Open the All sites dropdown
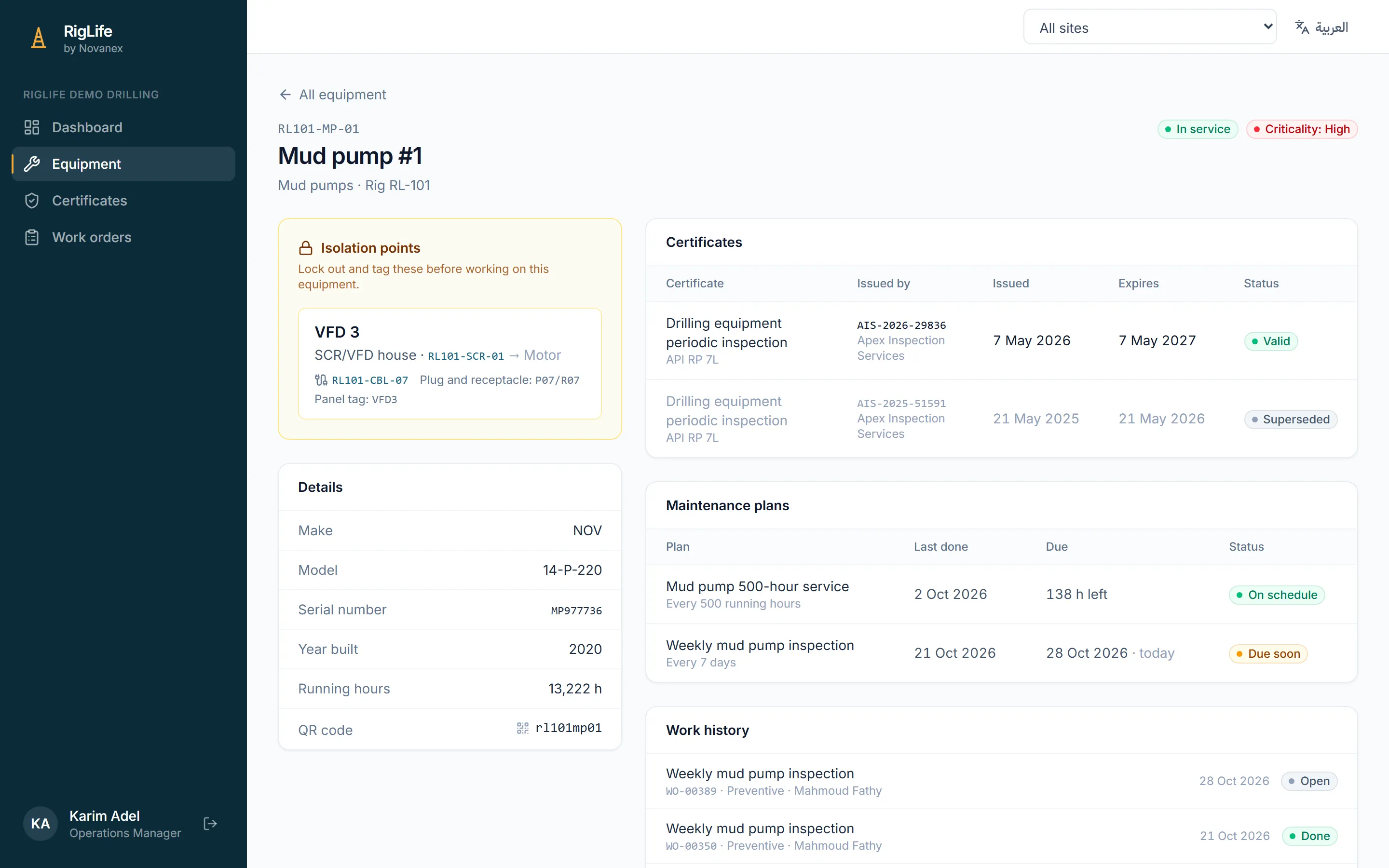Viewport: 1389px width, 868px height. tap(1150, 27)
